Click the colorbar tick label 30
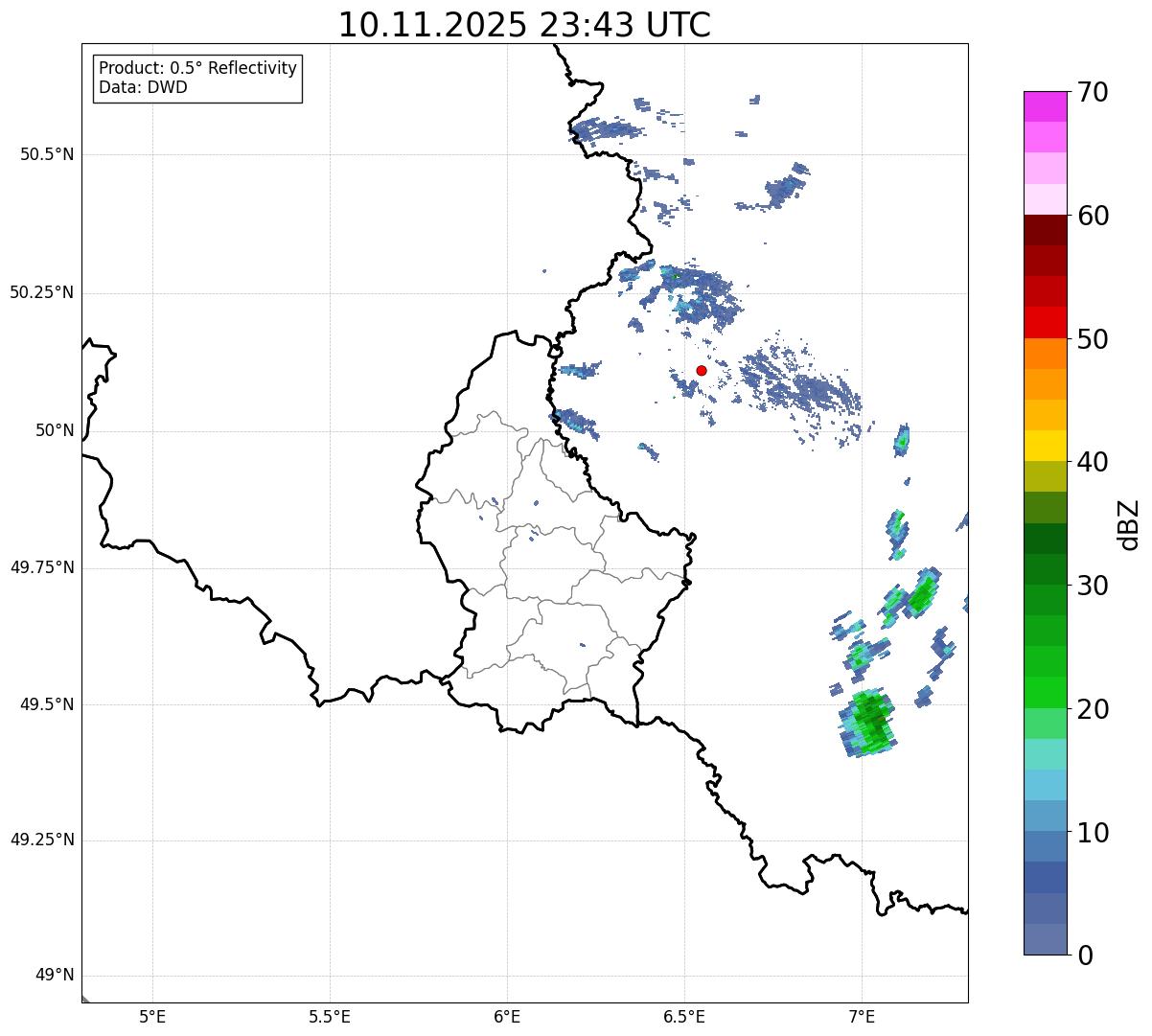The width and height of the screenshot is (1152, 1036). pos(1093,586)
